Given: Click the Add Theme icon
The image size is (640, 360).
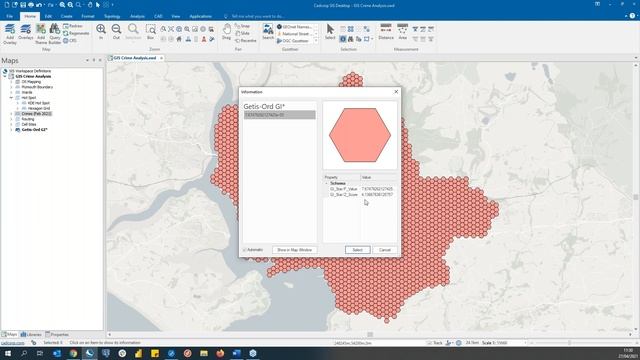Looking at the screenshot, I should pyautogui.click(x=41, y=33).
